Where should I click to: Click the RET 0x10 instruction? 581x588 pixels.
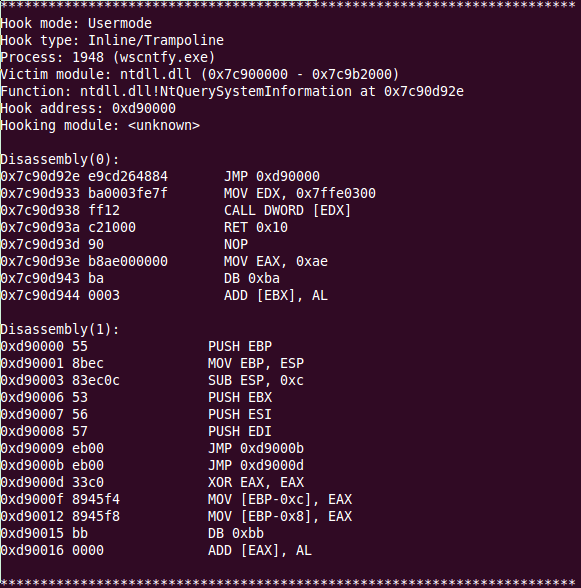click(x=256, y=227)
